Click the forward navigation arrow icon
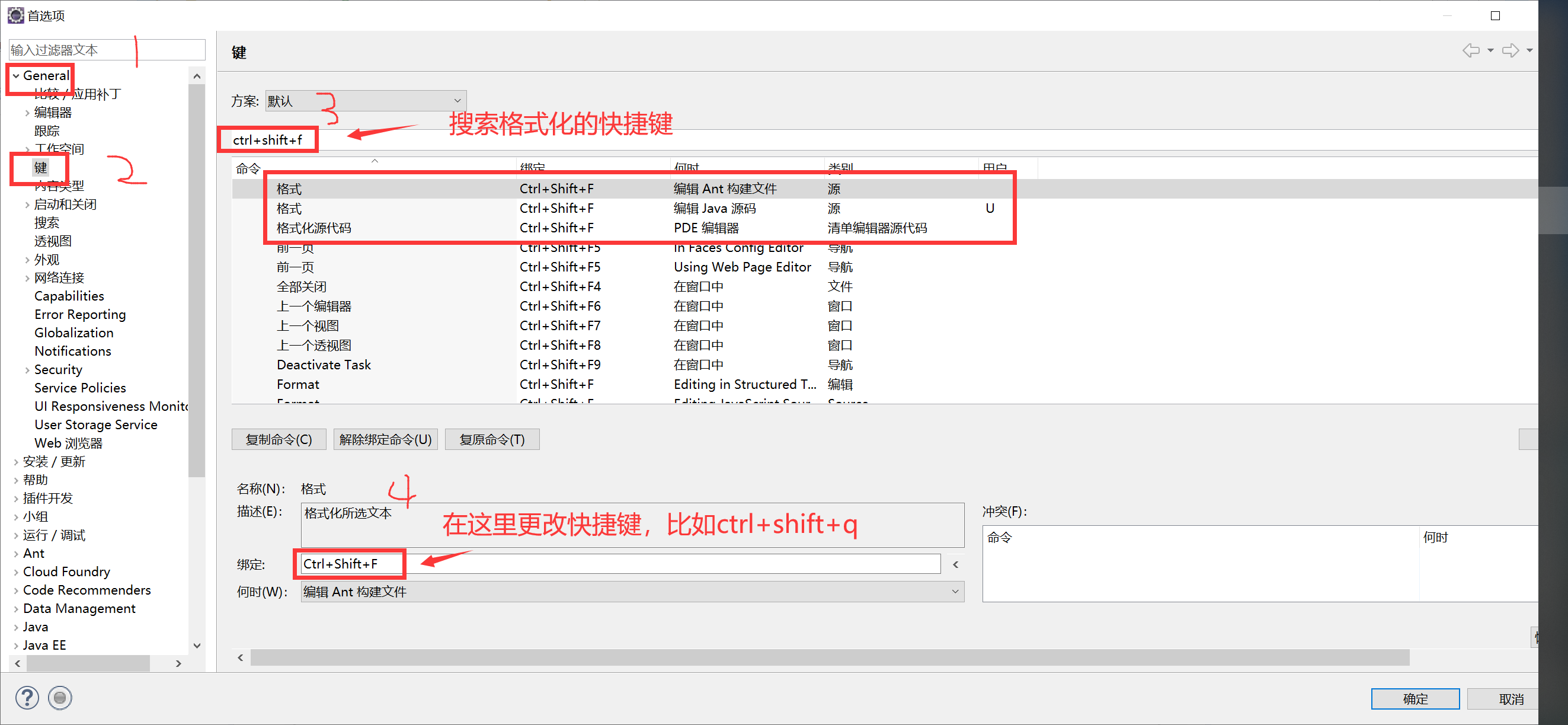This screenshot has width=1568, height=725. tap(1509, 50)
